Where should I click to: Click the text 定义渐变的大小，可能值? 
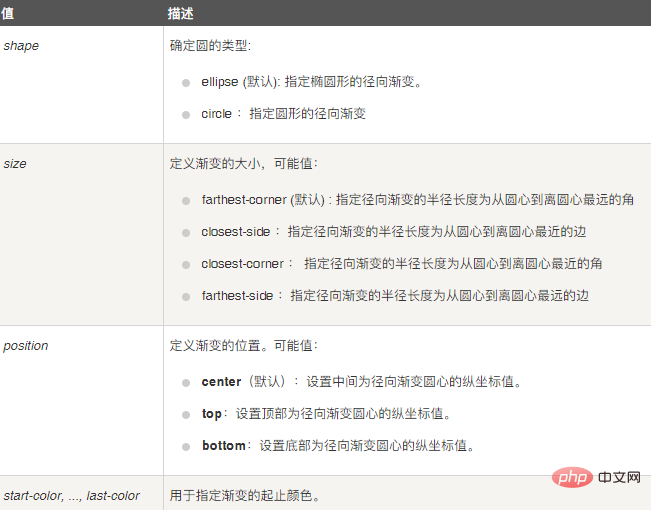coord(243,164)
